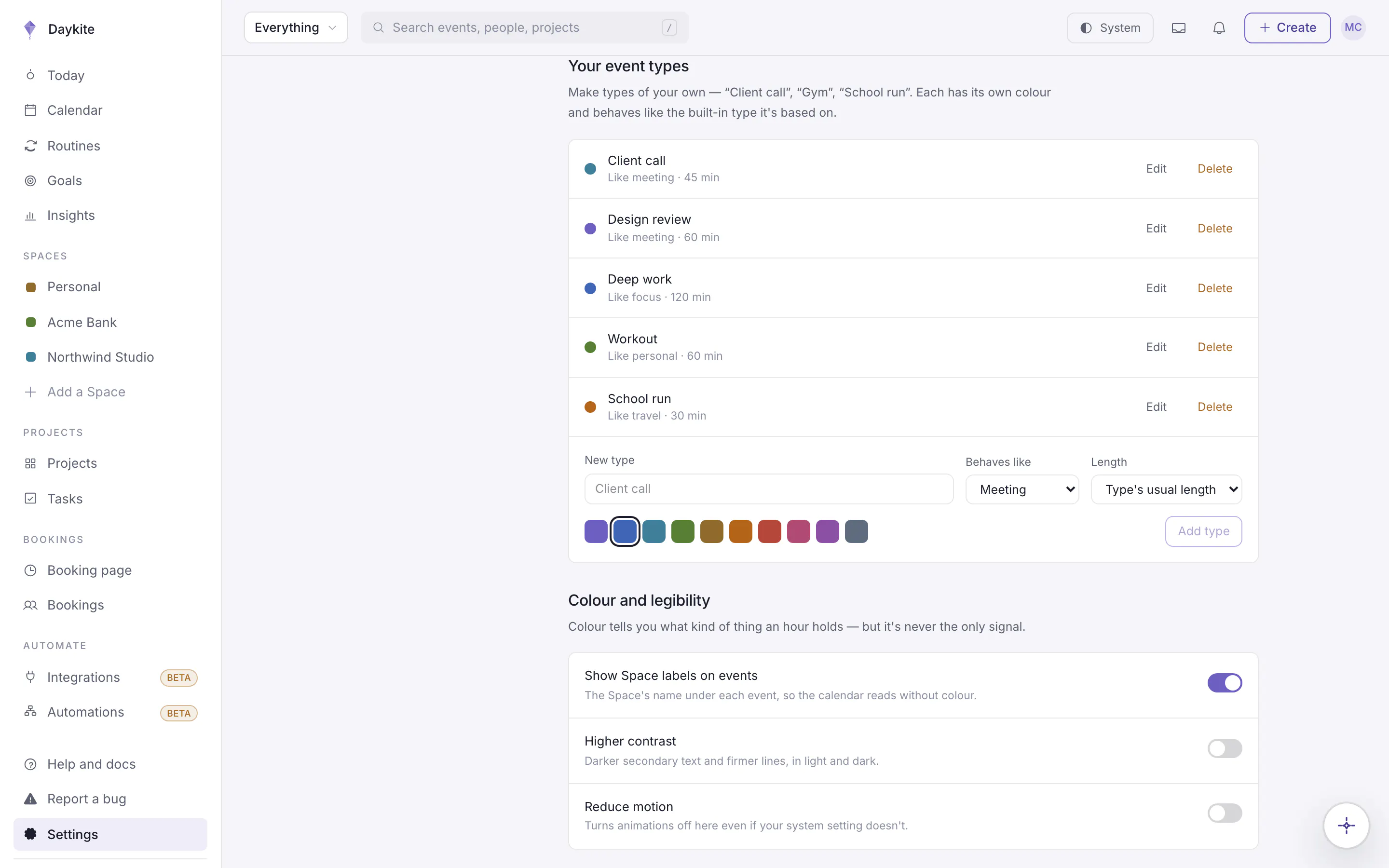Click the Daykite logo icon
The image size is (1389, 868).
coord(30,29)
